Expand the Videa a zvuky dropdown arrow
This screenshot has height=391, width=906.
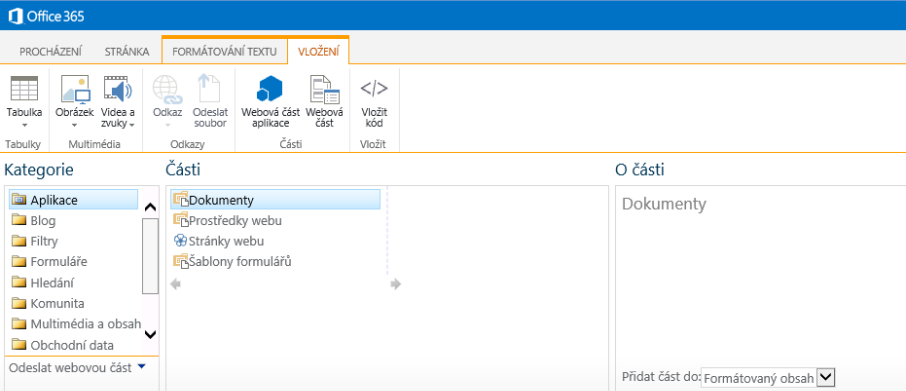tap(132, 125)
